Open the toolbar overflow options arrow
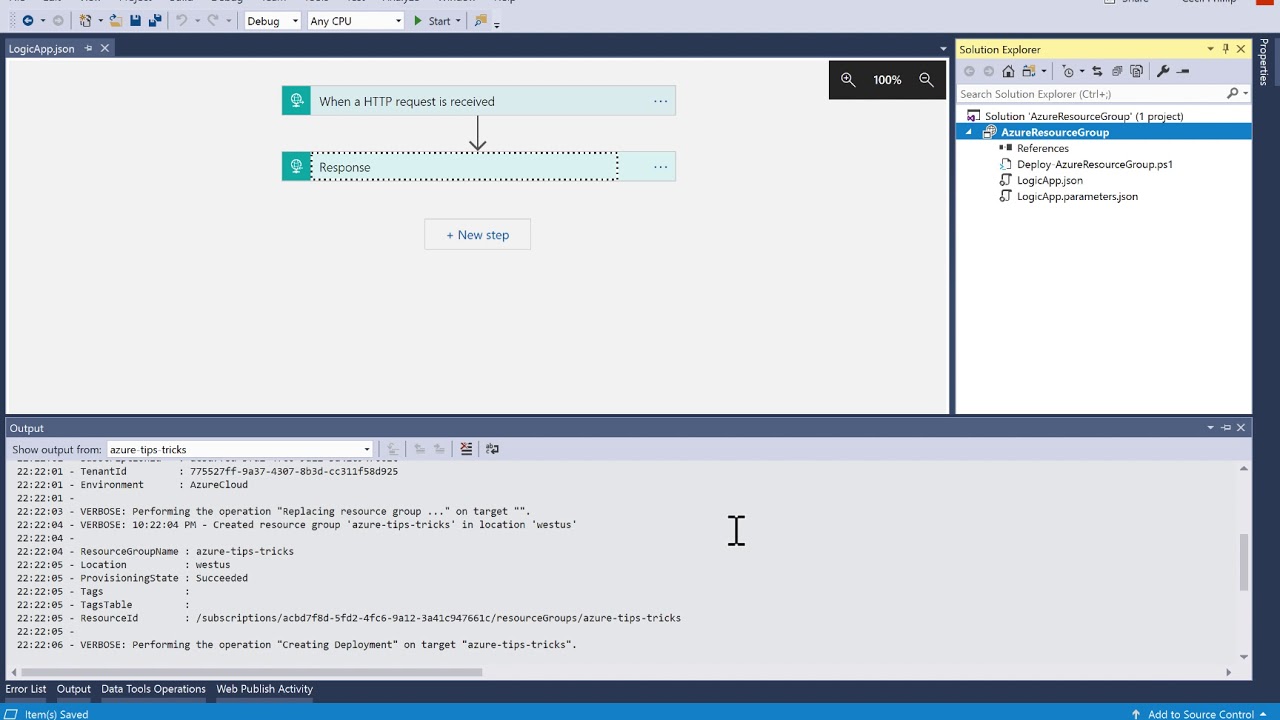This screenshot has width=1280, height=720. point(497,24)
